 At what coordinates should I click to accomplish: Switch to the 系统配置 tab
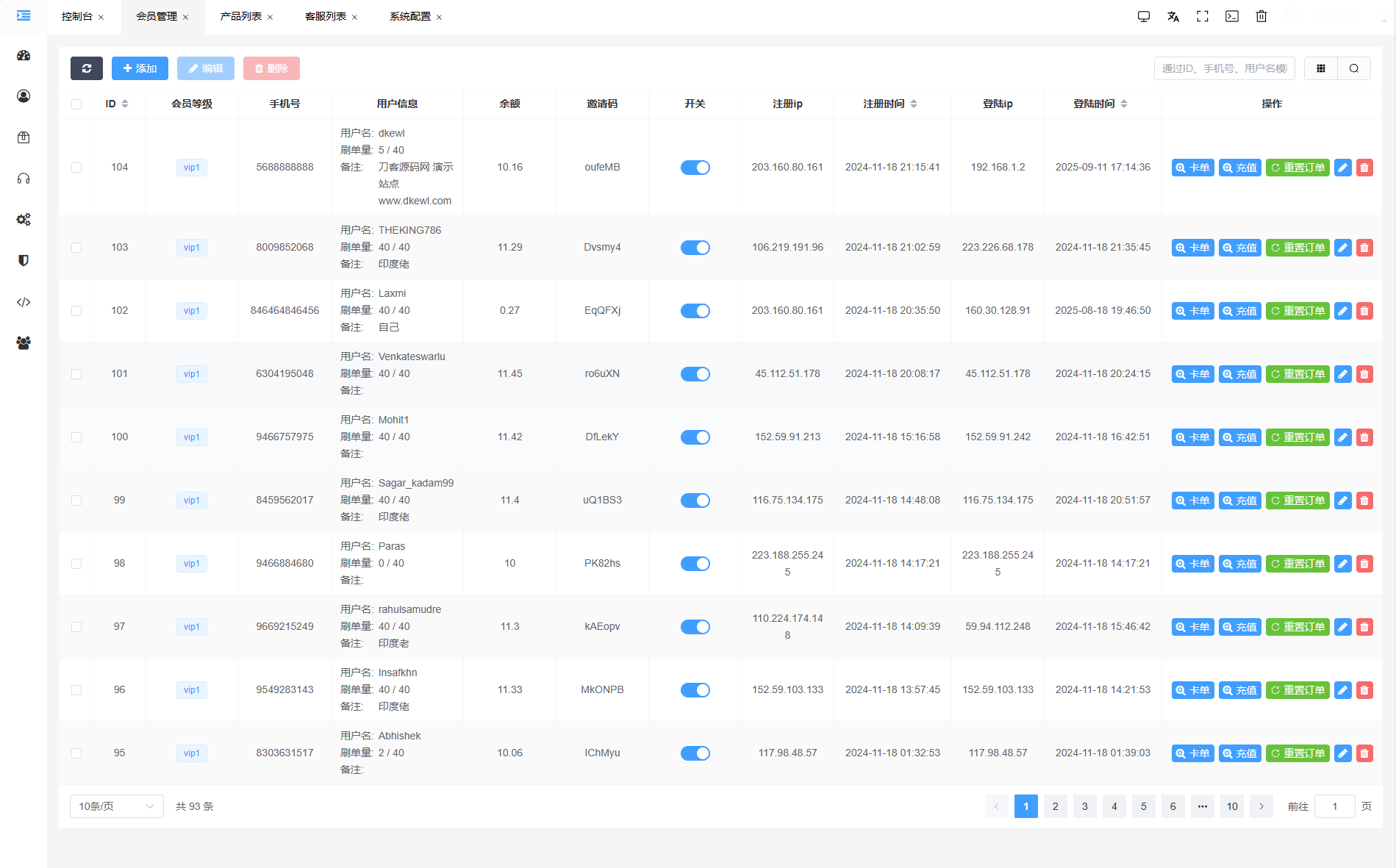[410, 16]
